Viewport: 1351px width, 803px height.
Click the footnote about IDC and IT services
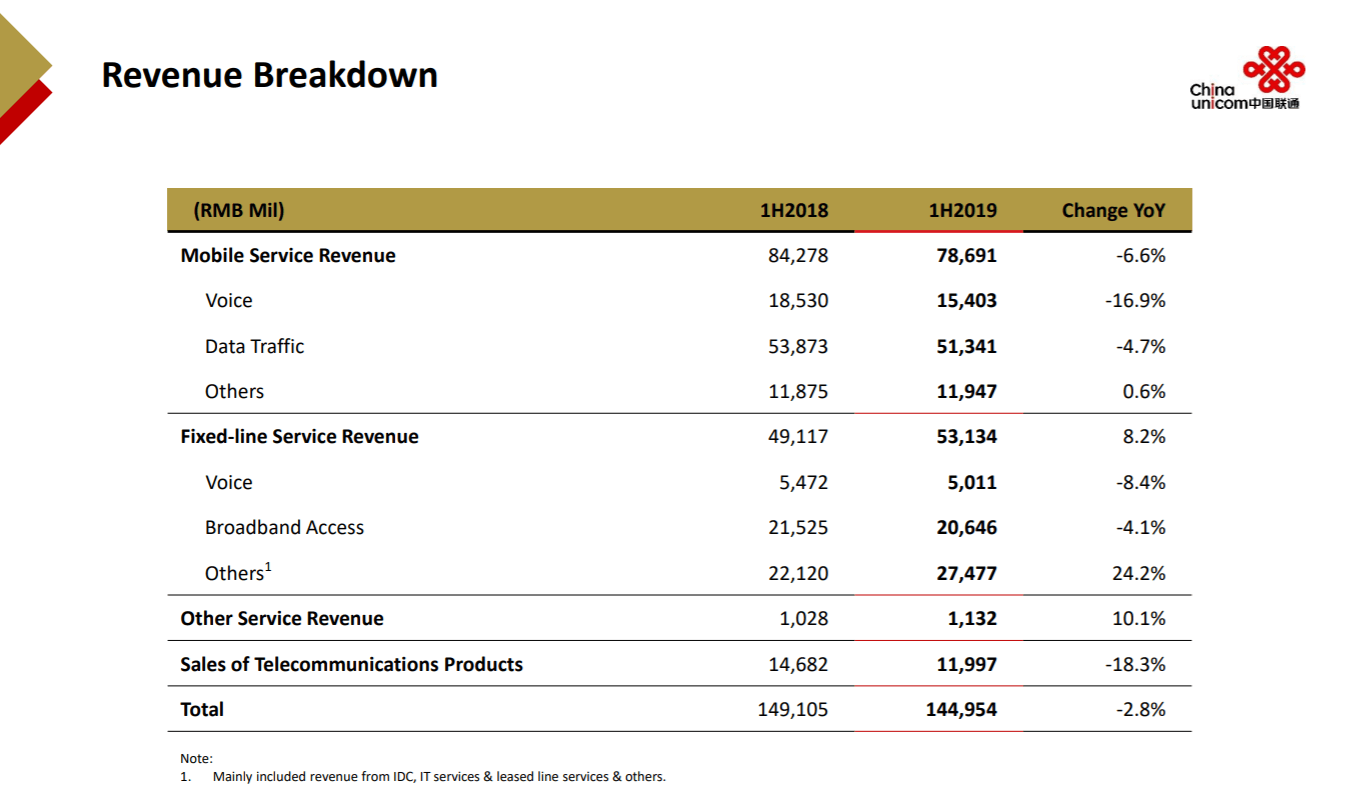438,776
